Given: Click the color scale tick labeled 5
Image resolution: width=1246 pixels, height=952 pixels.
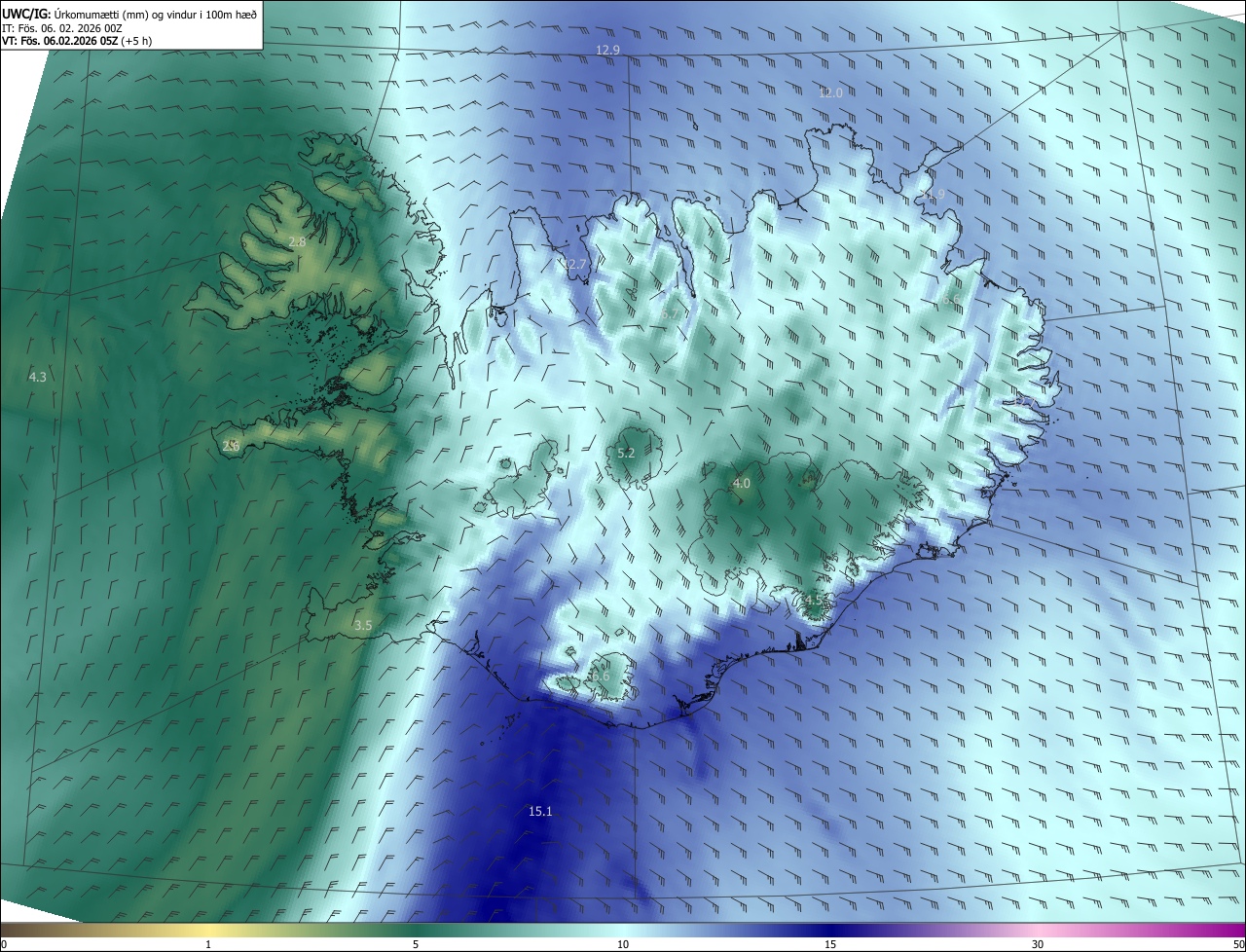Looking at the screenshot, I should click(416, 944).
